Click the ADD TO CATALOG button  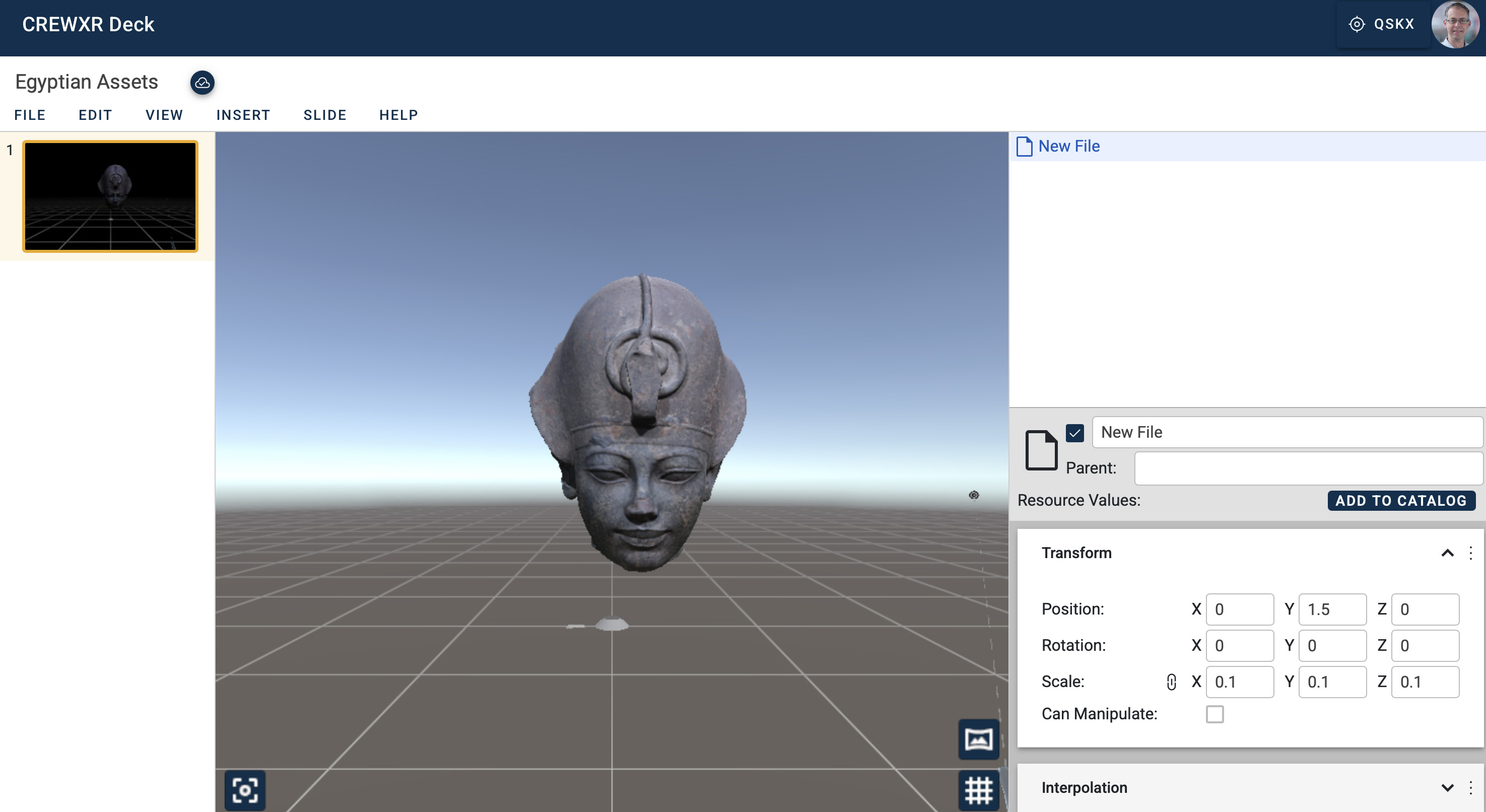pyautogui.click(x=1401, y=501)
